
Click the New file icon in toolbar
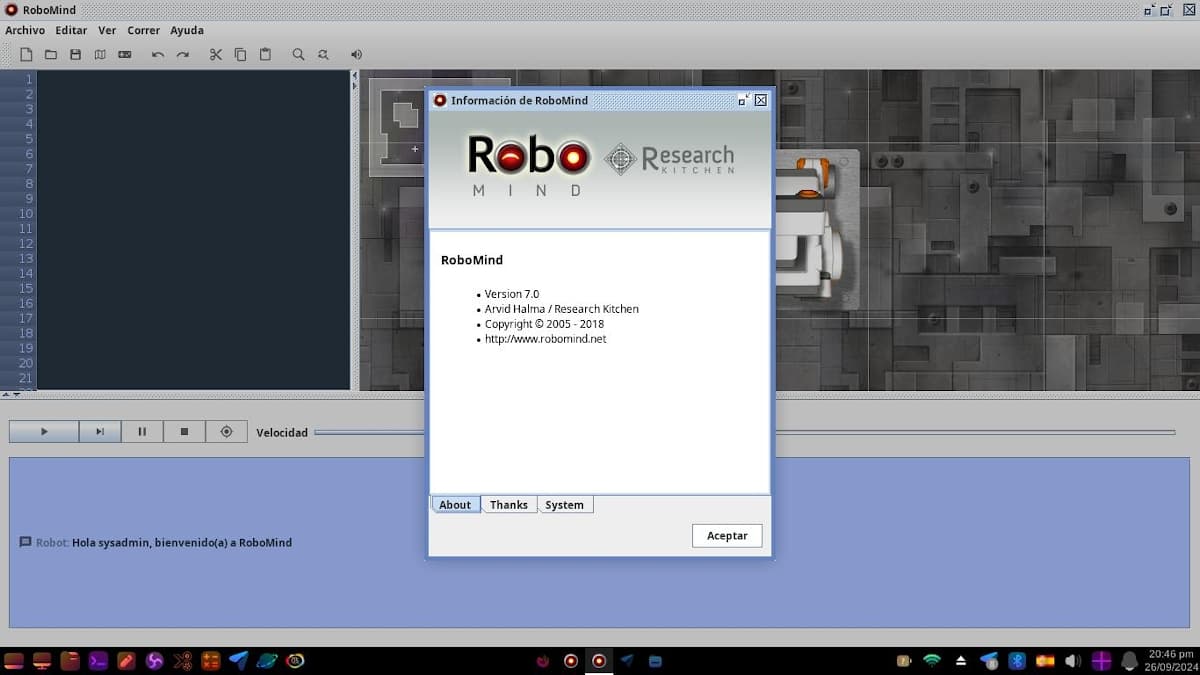26,55
